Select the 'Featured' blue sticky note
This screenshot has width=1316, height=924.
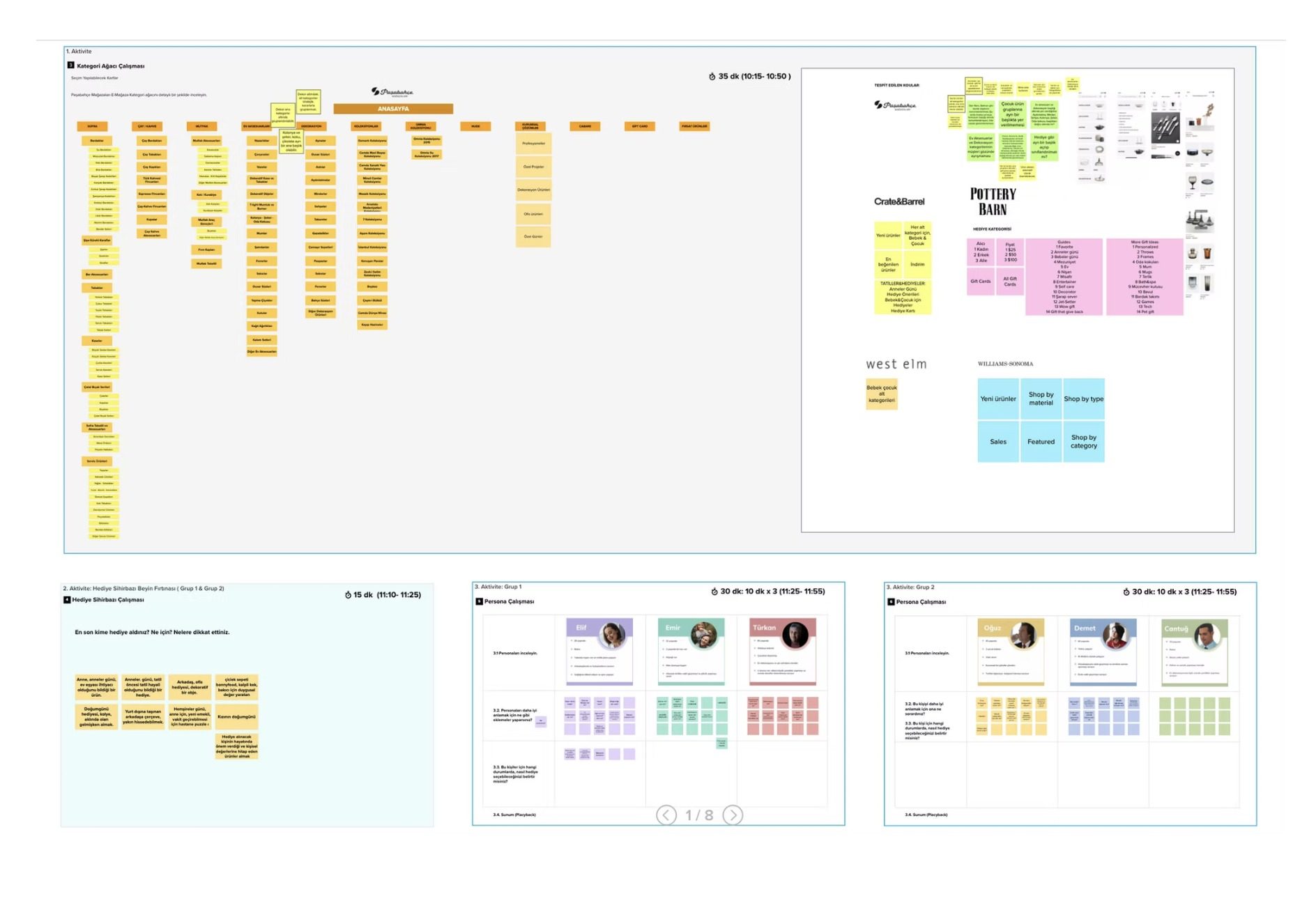coord(1041,441)
